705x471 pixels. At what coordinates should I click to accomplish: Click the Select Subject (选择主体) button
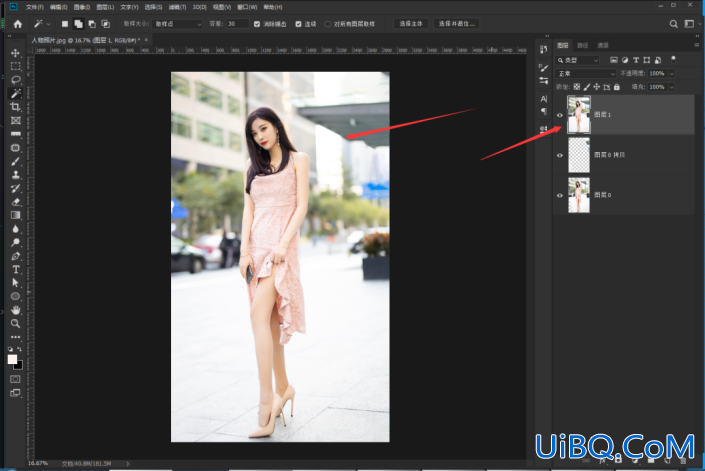(411, 24)
